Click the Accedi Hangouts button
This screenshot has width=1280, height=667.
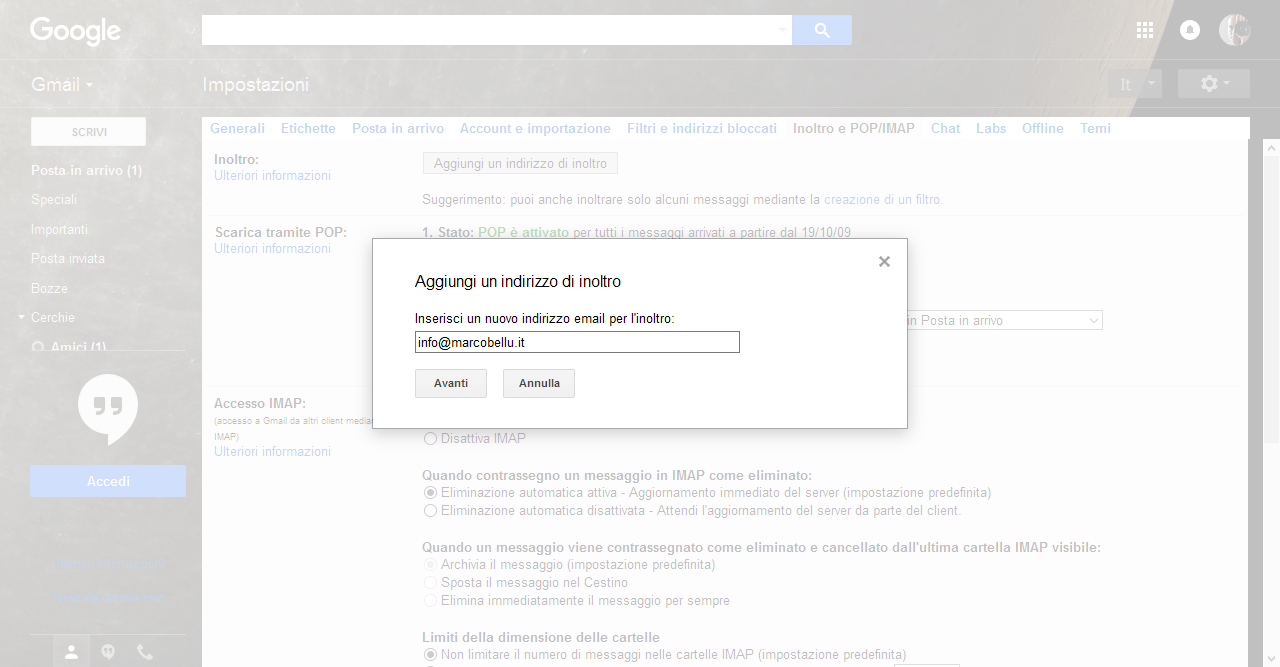(x=108, y=481)
